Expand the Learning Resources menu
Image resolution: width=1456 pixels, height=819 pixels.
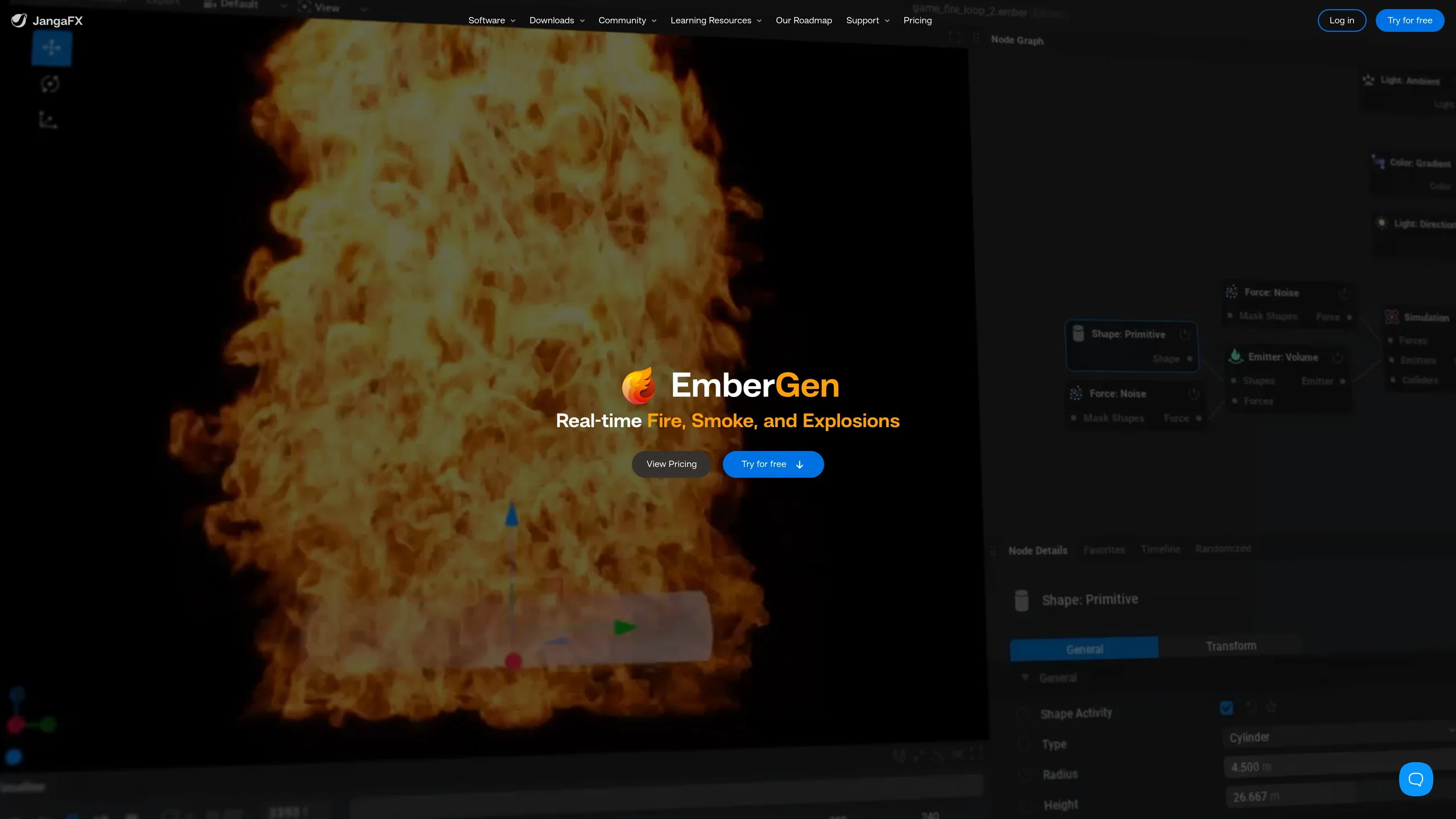[716, 20]
